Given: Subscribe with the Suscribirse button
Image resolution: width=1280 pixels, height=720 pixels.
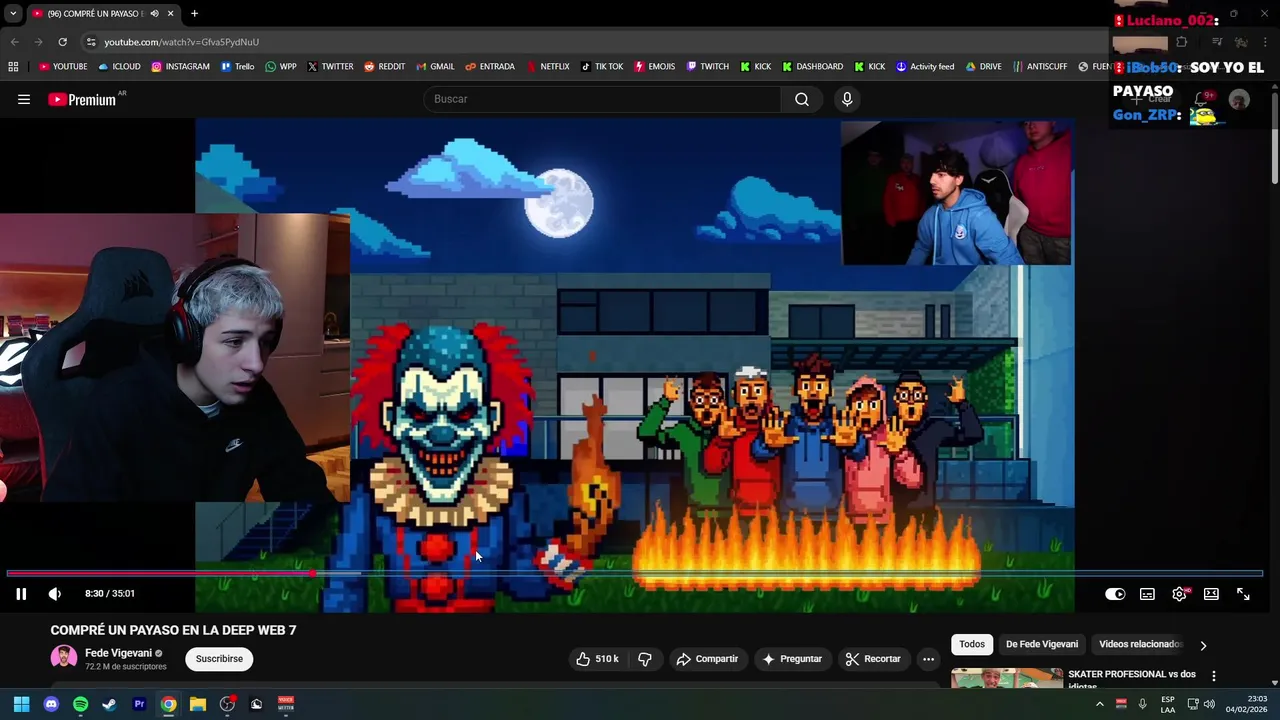Looking at the screenshot, I should (x=219, y=659).
